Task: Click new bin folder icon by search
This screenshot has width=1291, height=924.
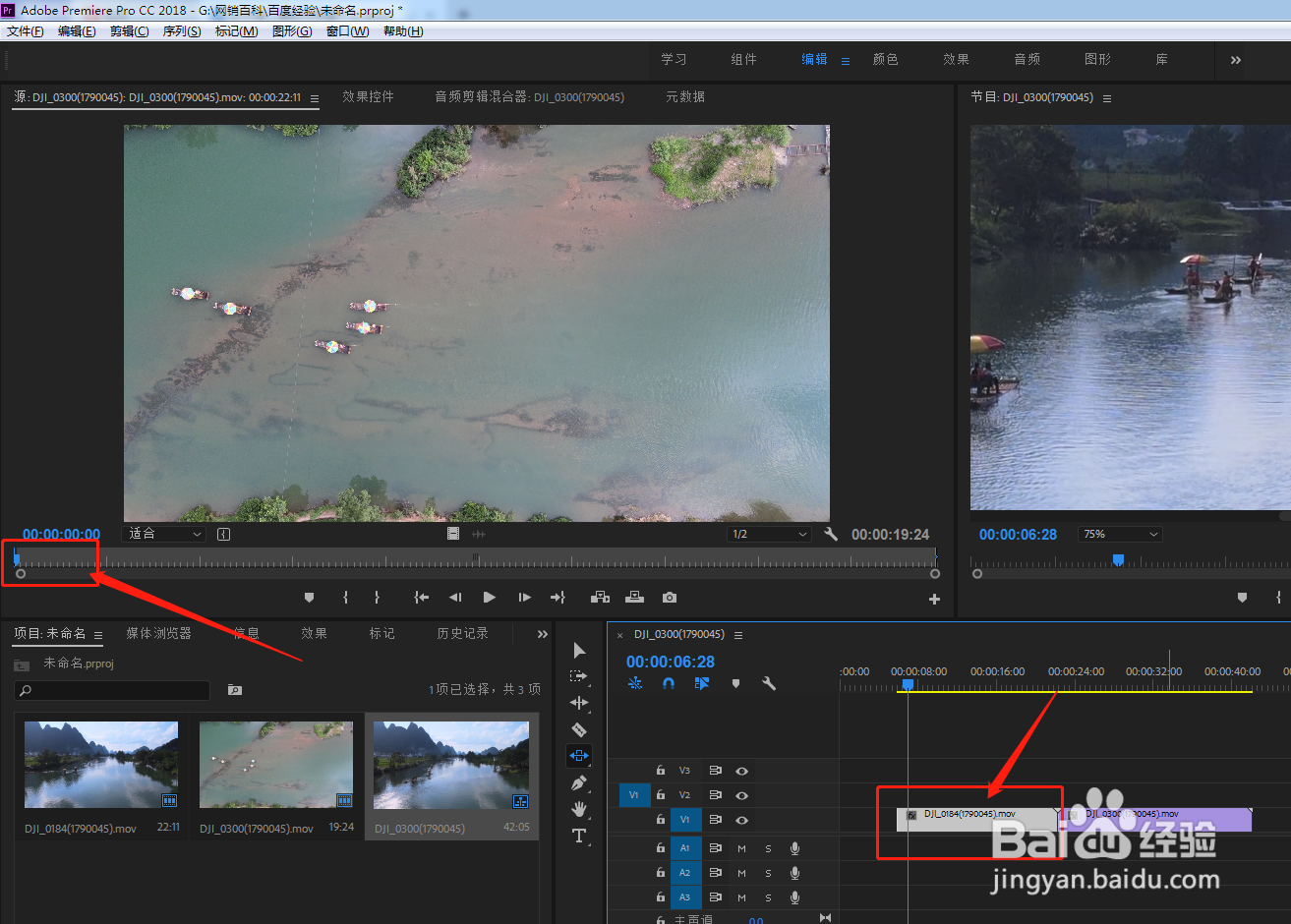Action: pyautogui.click(x=235, y=690)
